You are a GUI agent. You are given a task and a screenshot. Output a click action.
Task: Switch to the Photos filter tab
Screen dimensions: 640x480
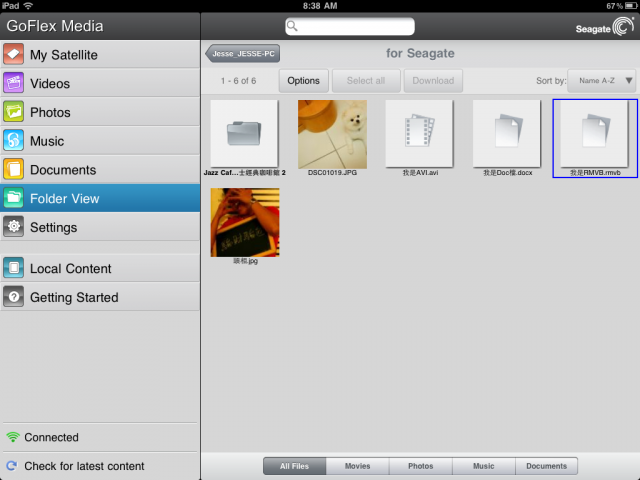(x=420, y=466)
